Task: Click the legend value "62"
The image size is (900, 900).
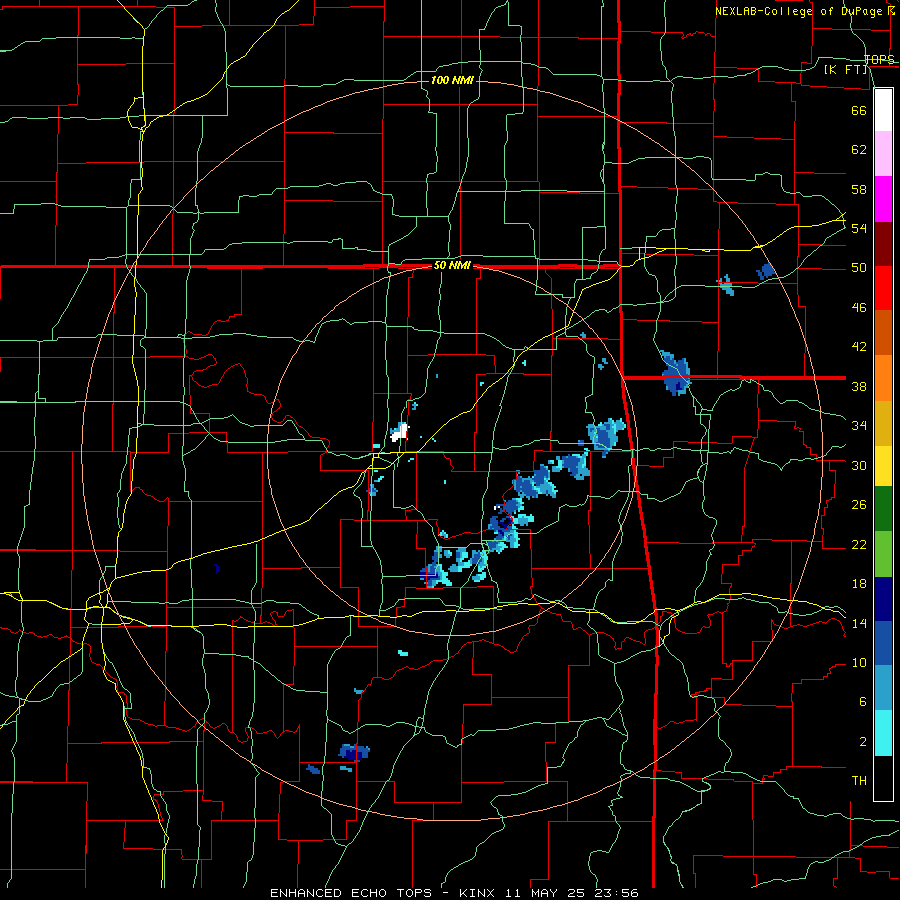Action: tap(859, 150)
